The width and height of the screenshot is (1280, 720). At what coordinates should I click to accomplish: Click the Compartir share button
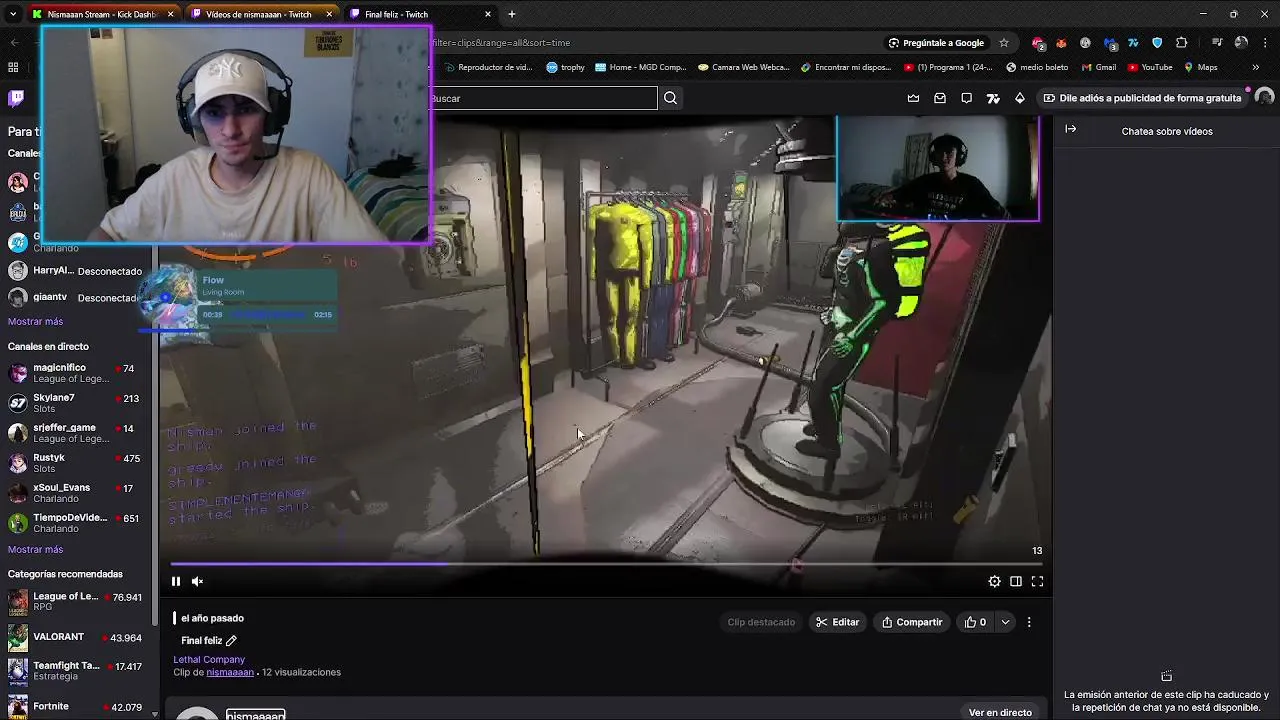click(911, 622)
